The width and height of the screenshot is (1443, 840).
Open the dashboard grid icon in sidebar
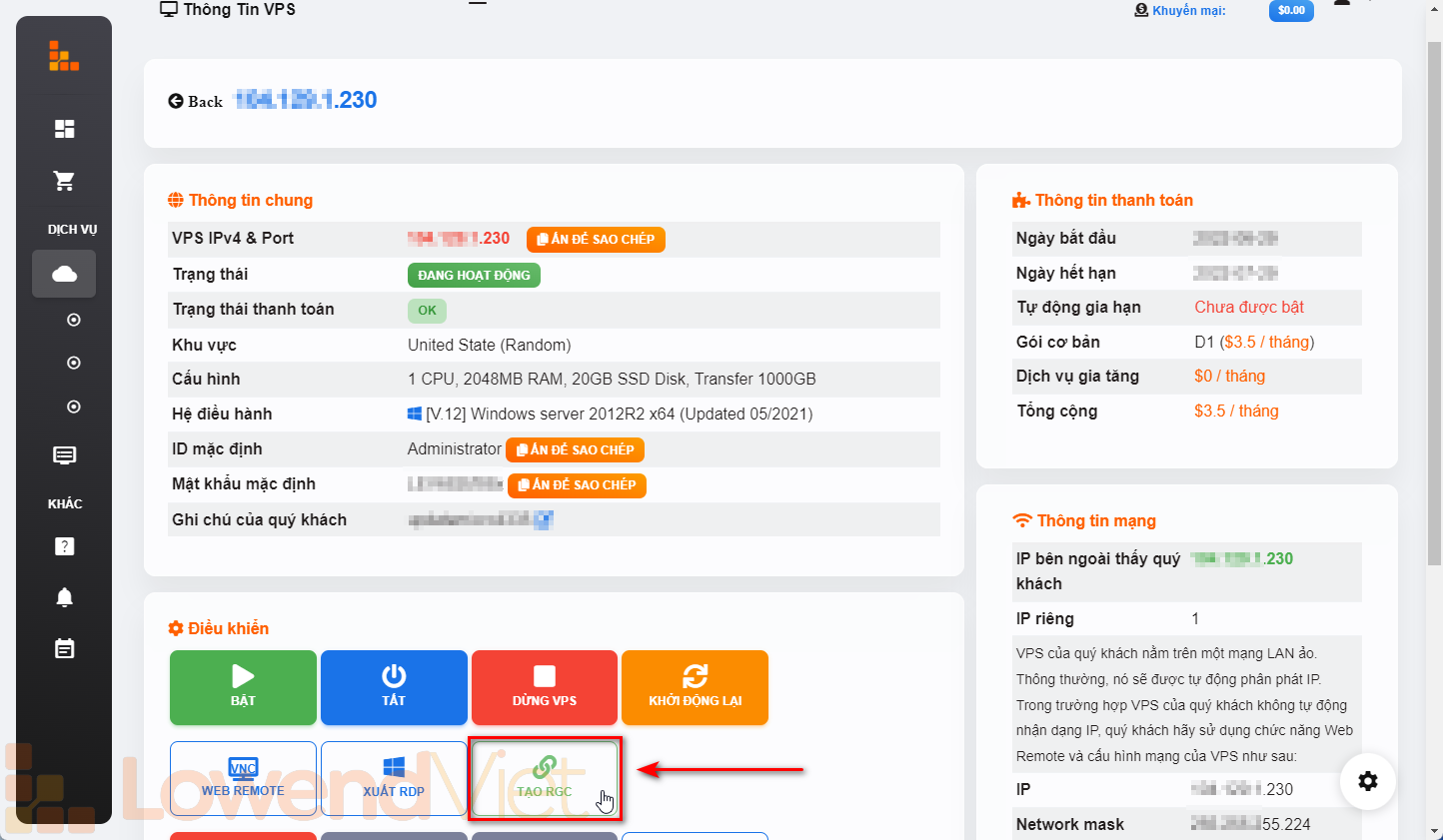tap(64, 129)
